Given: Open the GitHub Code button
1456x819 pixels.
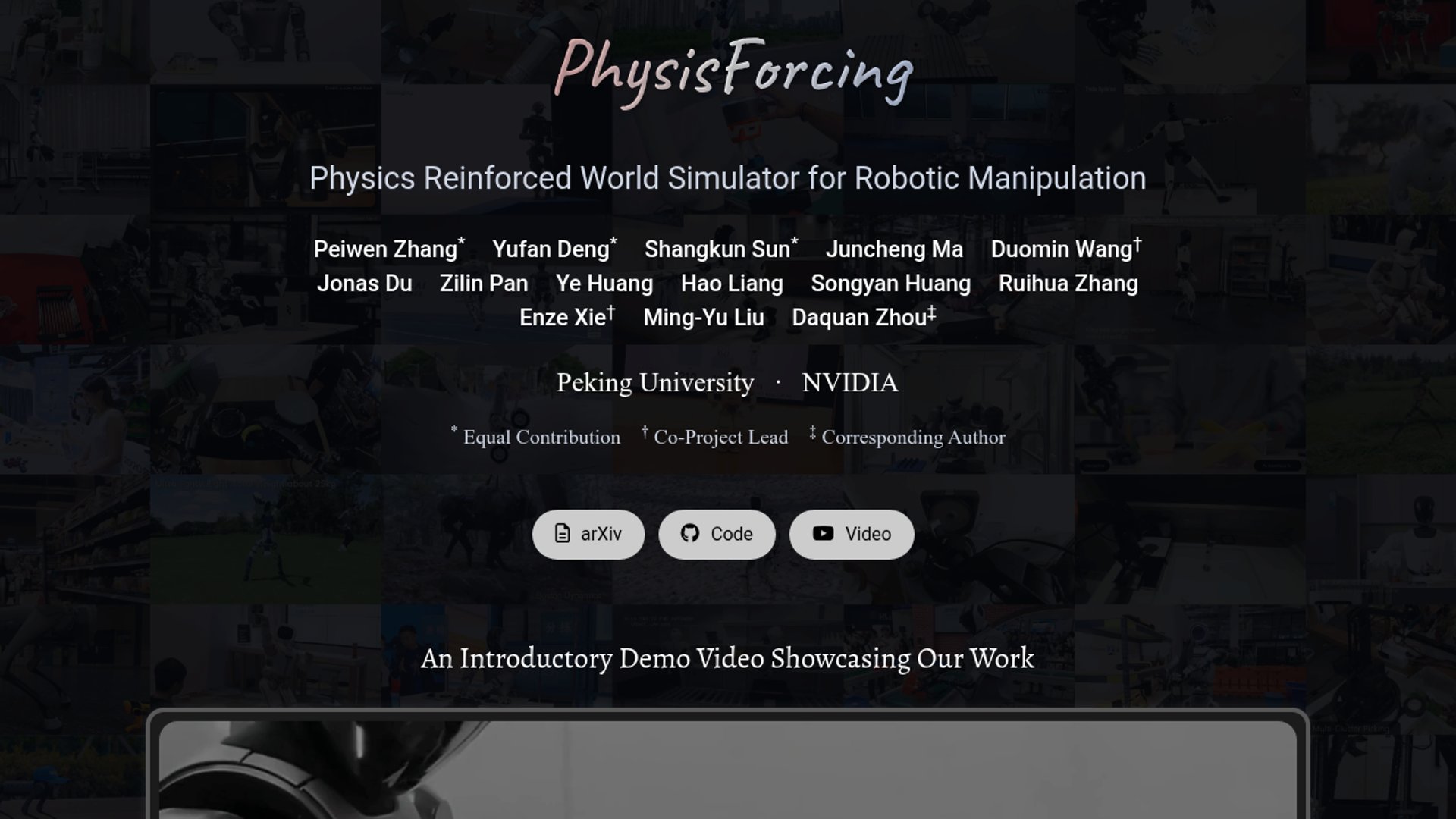Looking at the screenshot, I should pos(717,534).
